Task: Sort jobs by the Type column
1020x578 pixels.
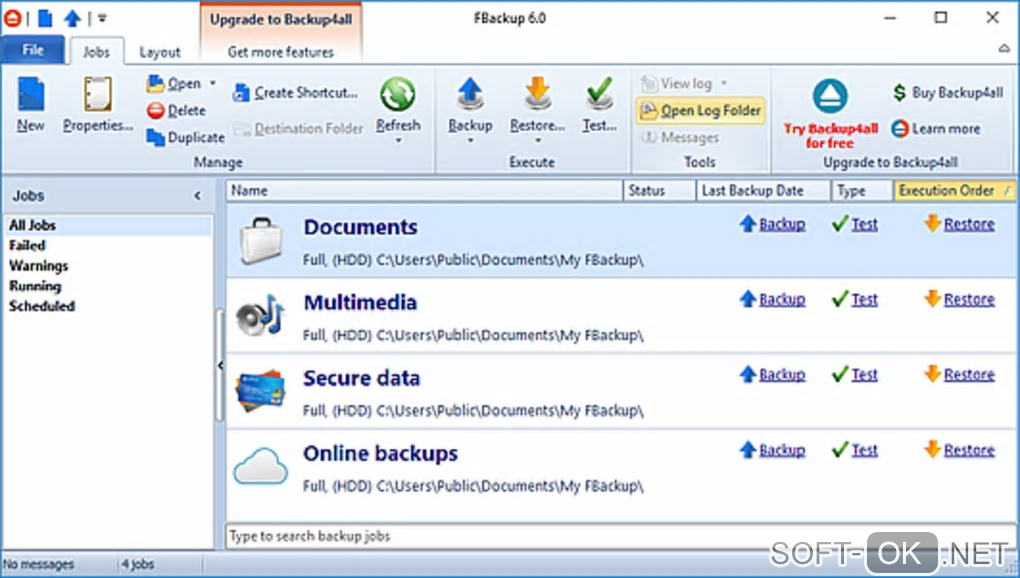Action: pos(862,190)
